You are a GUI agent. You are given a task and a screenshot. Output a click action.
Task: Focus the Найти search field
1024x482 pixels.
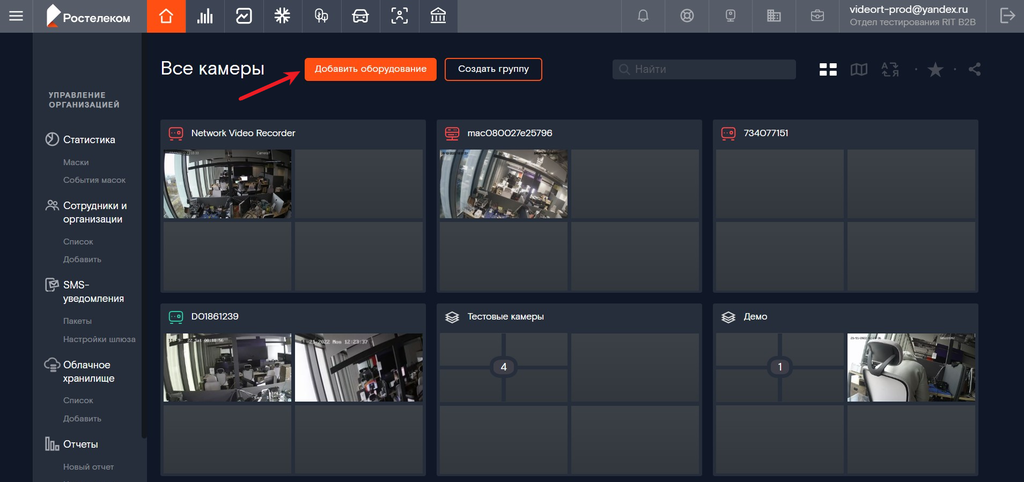pos(704,69)
